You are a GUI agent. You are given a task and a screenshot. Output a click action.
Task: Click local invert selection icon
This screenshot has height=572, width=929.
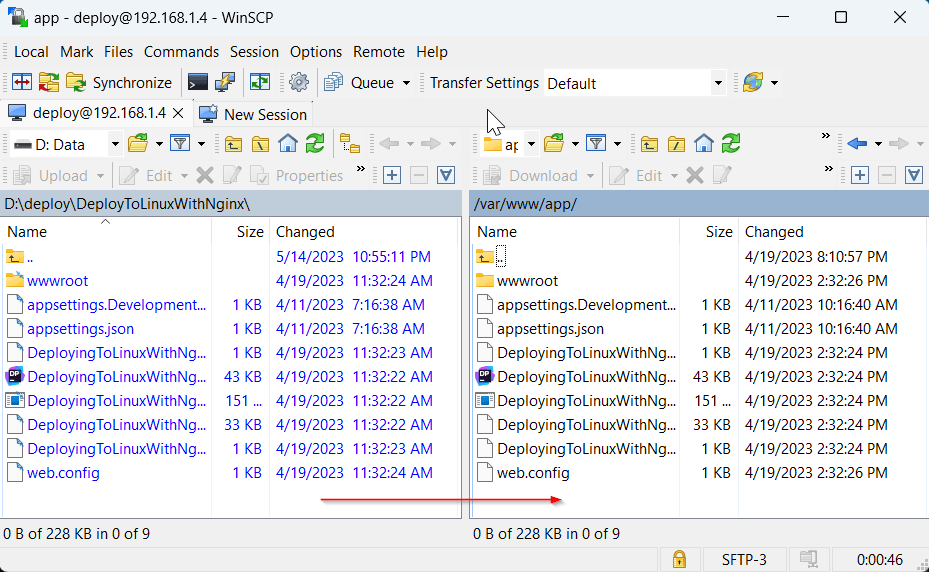click(x=446, y=175)
